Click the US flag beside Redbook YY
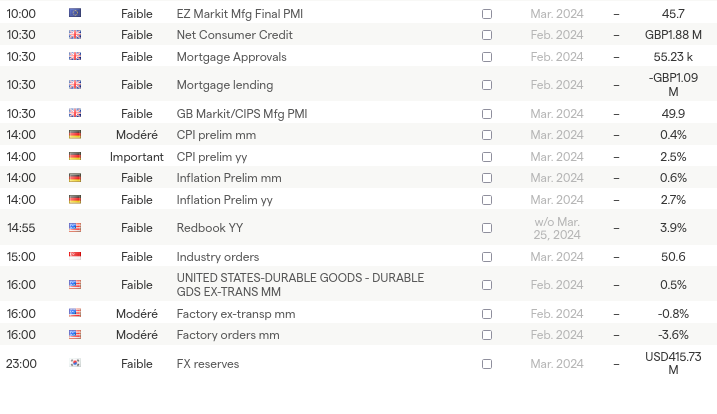717x414 pixels. point(75,228)
